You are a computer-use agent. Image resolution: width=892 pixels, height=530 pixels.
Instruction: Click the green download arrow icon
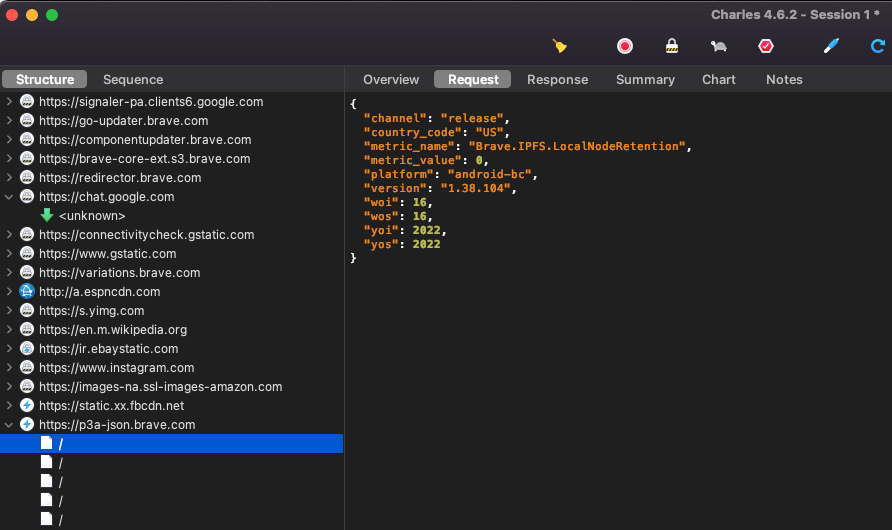pyautogui.click(x=47, y=216)
